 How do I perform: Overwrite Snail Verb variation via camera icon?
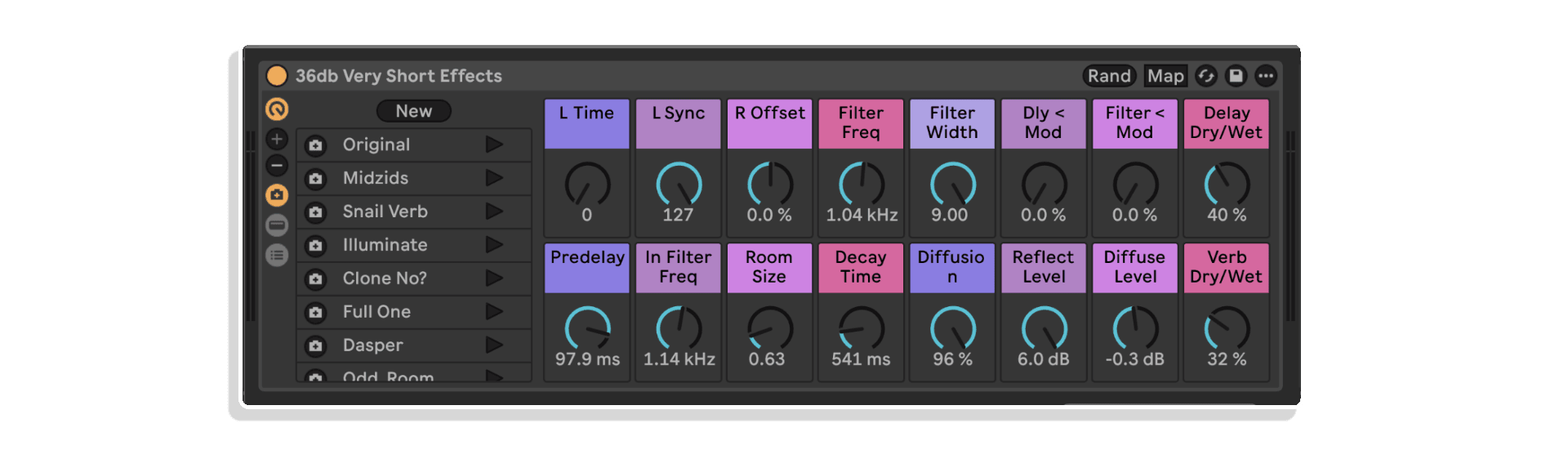pyautogui.click(x=315, y=212)
